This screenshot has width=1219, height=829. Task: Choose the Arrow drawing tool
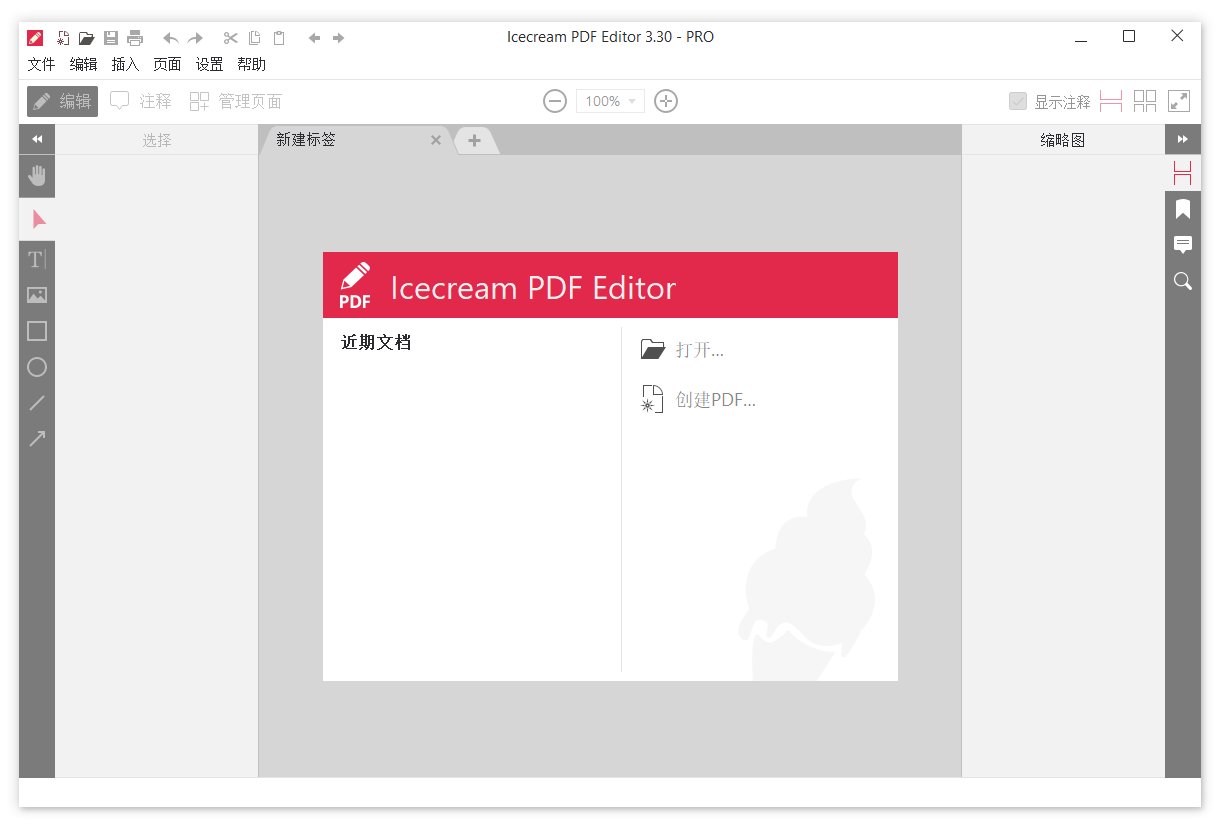[x=37, y=438]
